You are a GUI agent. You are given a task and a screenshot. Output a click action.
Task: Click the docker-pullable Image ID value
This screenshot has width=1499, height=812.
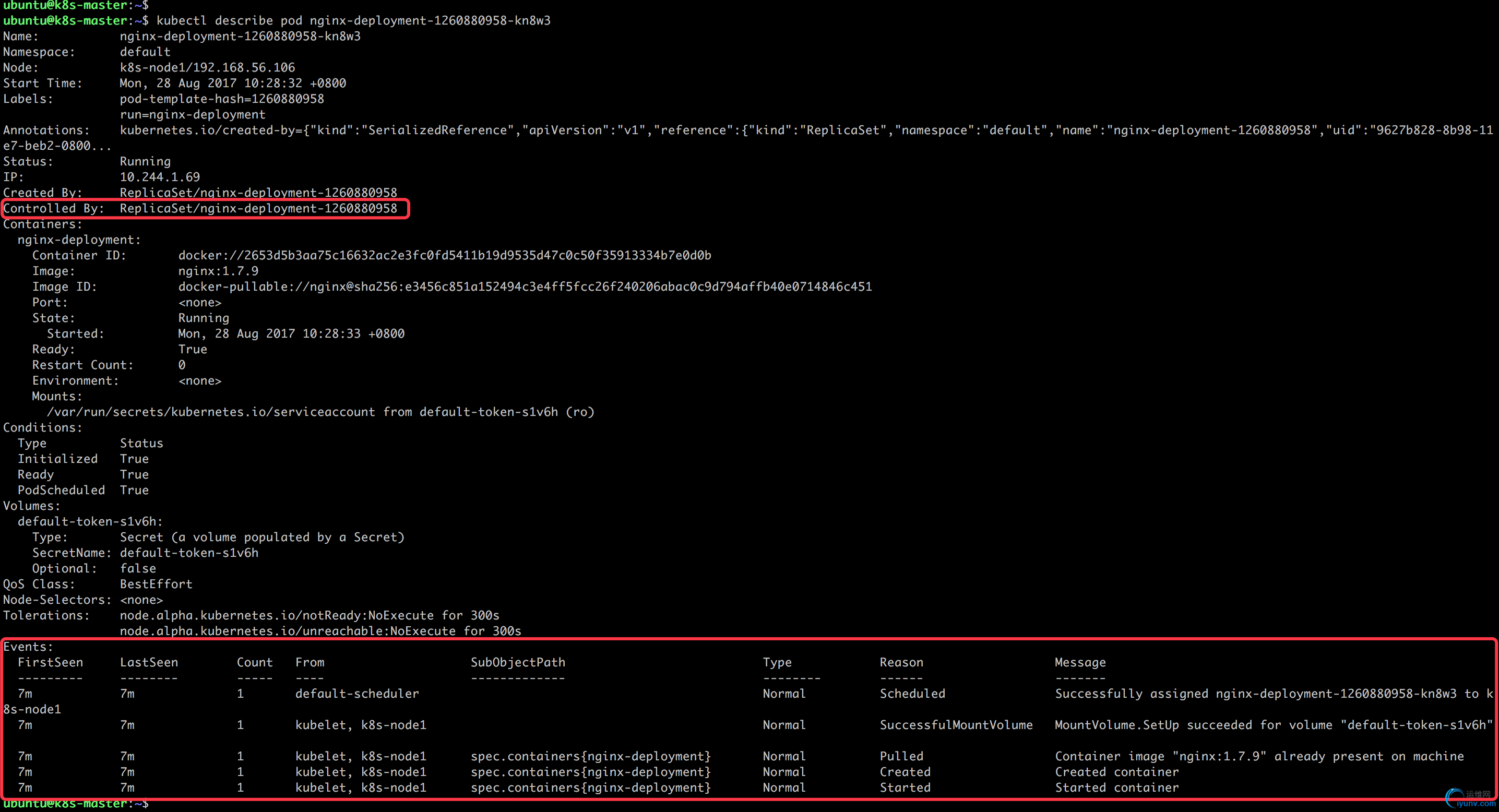[x=525, y=287]
